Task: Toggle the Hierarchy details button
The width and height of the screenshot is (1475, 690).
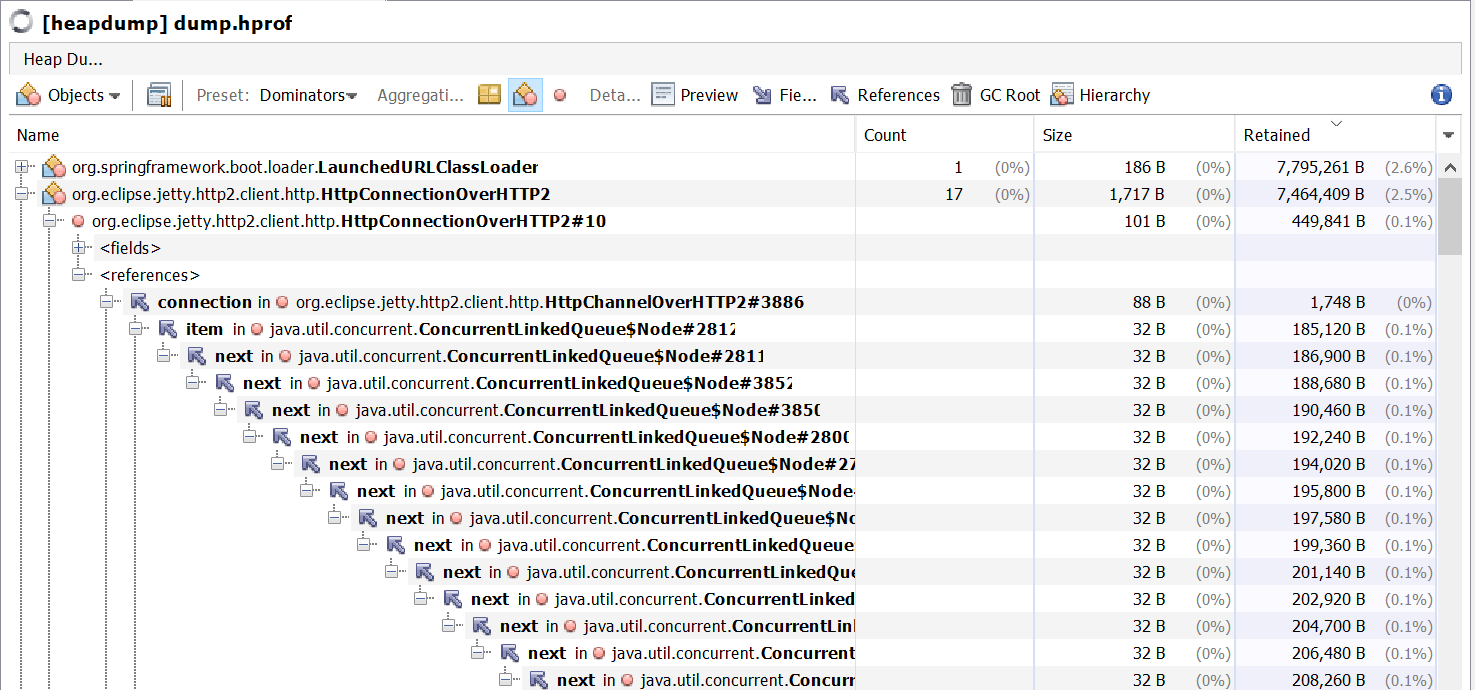Action: click(1100, 95)
